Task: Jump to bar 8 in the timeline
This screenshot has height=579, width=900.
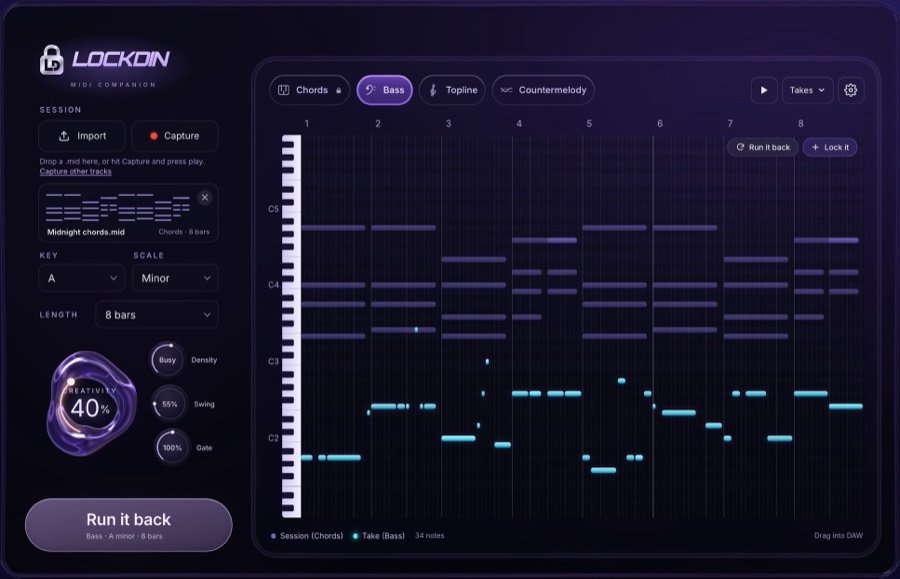Action: 801,123
